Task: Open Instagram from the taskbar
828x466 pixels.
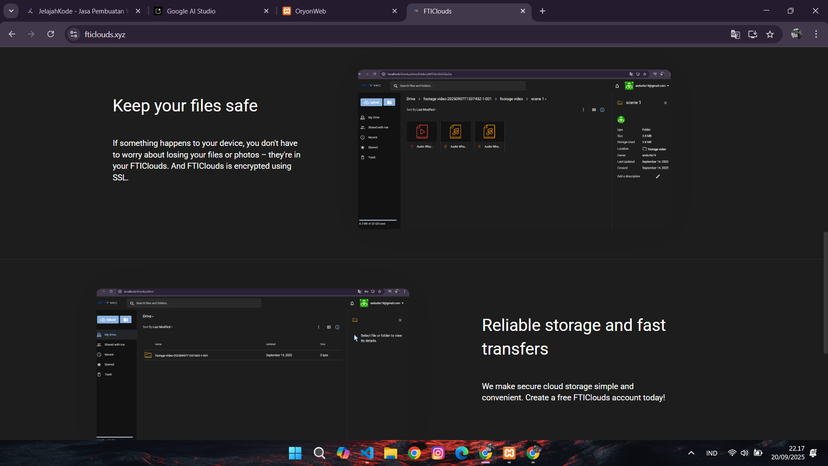Action: [438, 453]
